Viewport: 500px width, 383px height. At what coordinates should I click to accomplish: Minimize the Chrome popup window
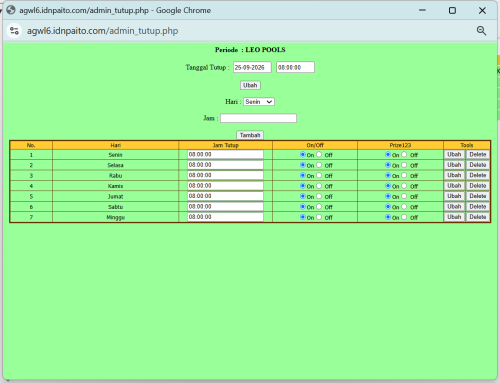(x=422, y=10)
